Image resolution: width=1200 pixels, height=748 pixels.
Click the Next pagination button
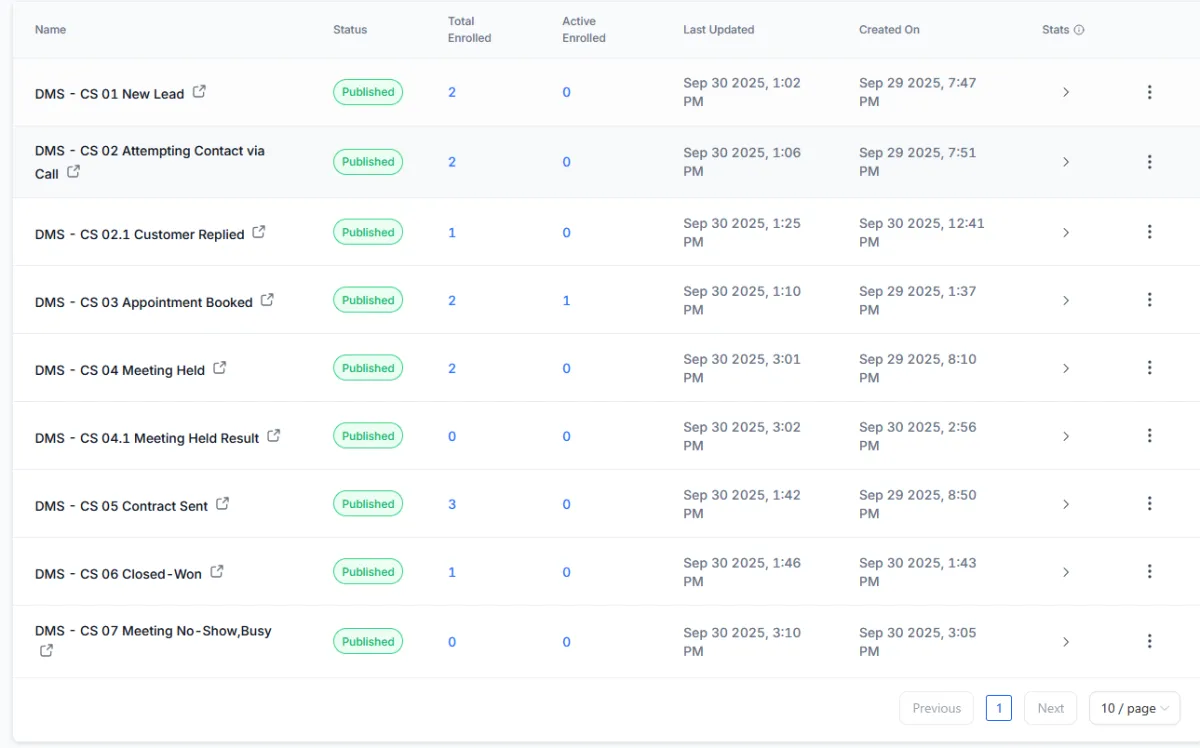1050,708
